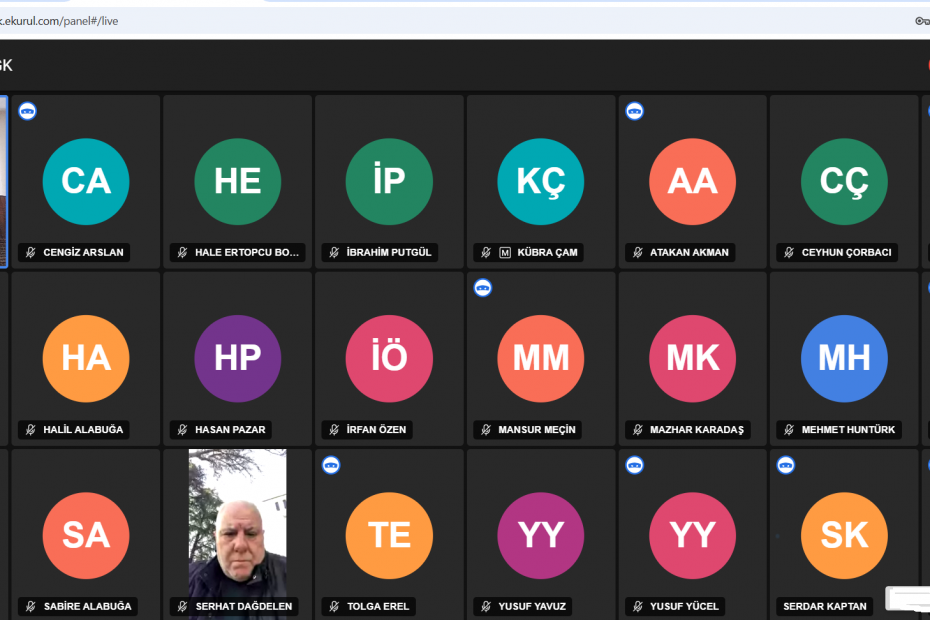The height and width of the screenshot is (620, 930).
Task: Click the name label ATAKAN AKMAN
Action: pos(689,253)
